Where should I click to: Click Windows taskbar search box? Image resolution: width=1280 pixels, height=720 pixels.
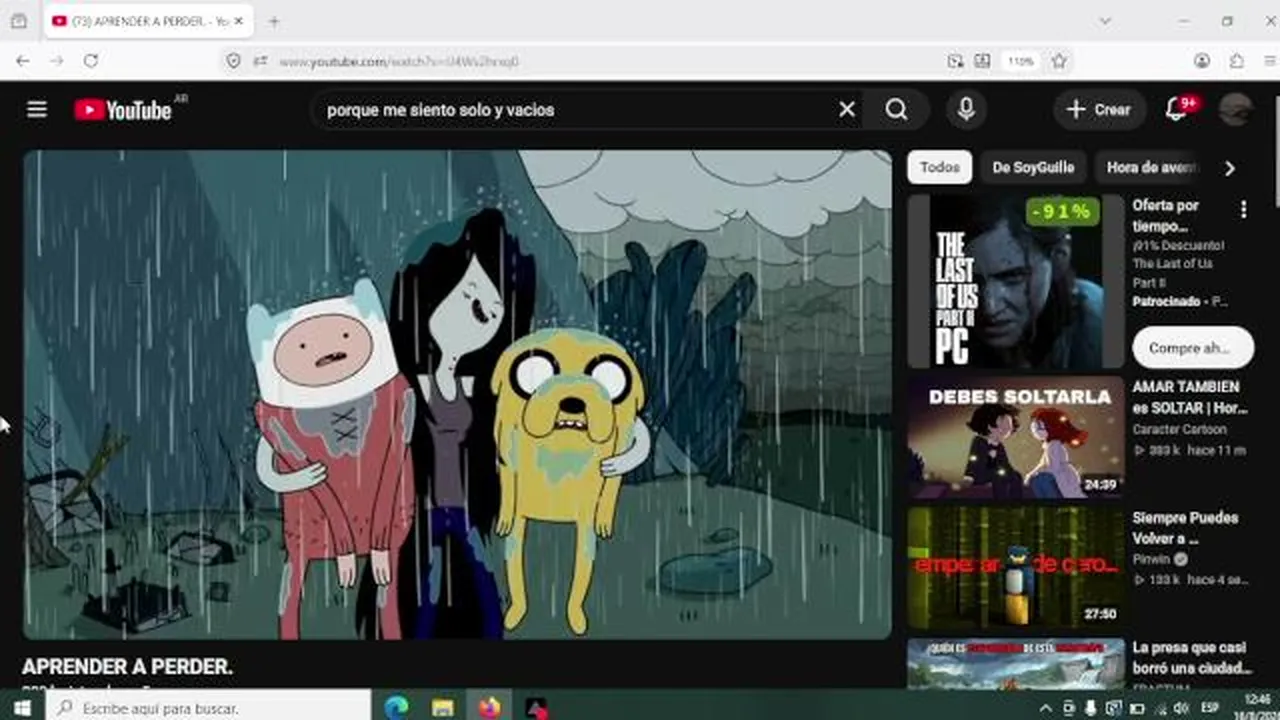[208, 707]
